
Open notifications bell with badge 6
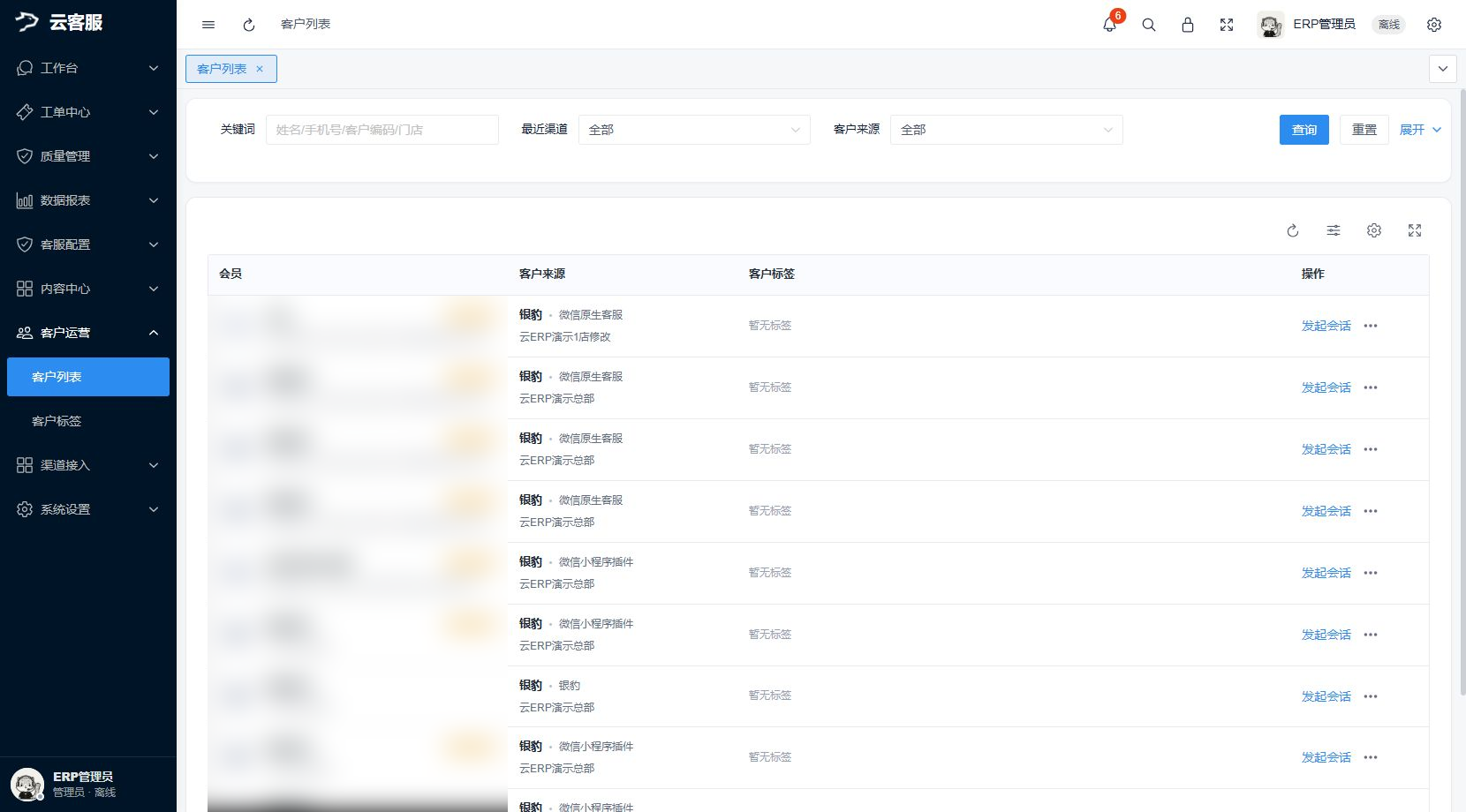pyautogui.click(x=1110, y=25)
